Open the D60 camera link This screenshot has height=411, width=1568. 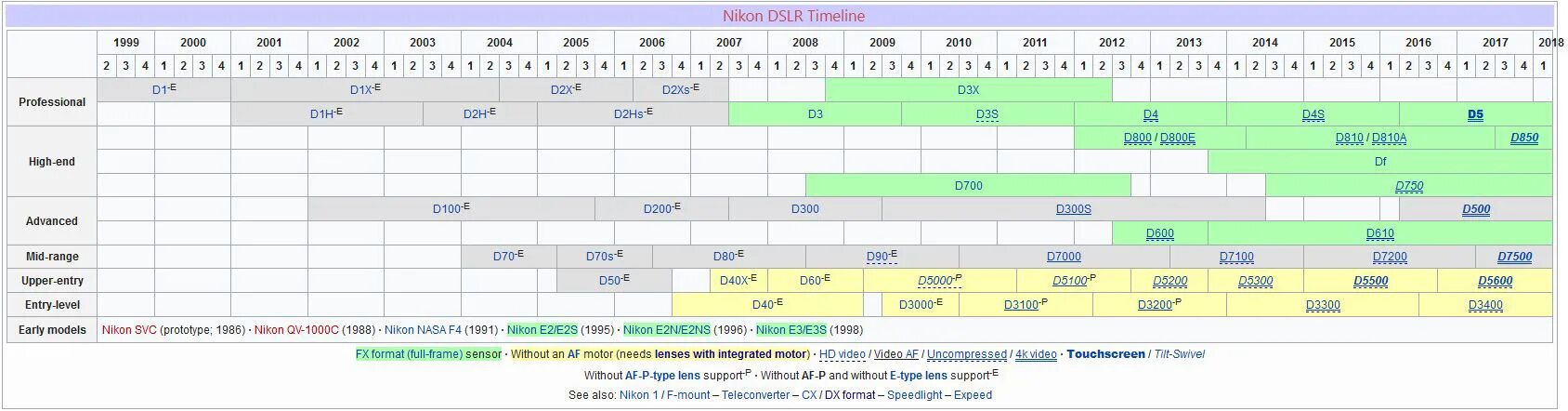[811, 281]
